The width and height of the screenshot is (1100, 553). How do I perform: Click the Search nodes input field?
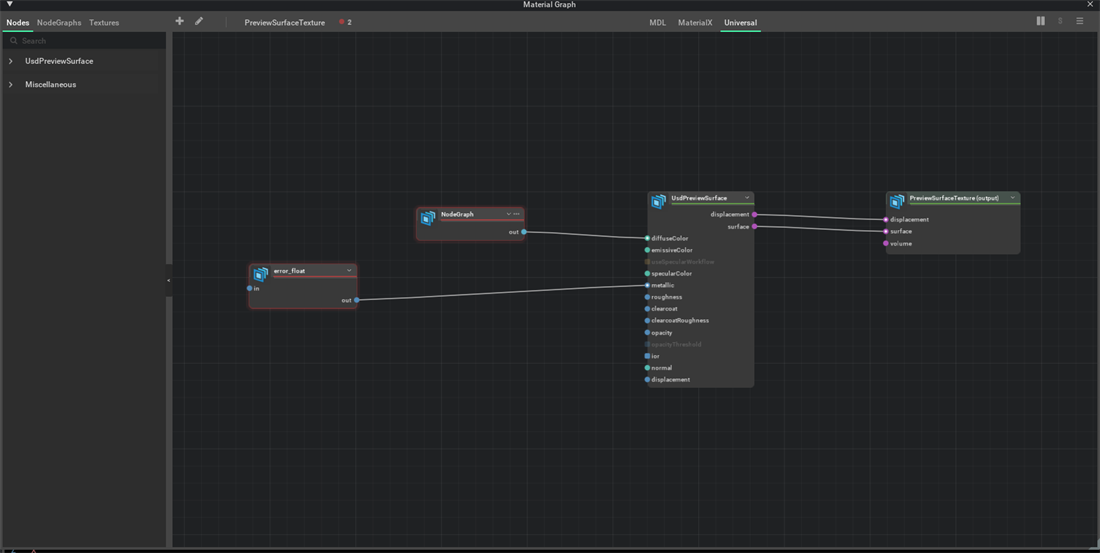pos(85,41)
